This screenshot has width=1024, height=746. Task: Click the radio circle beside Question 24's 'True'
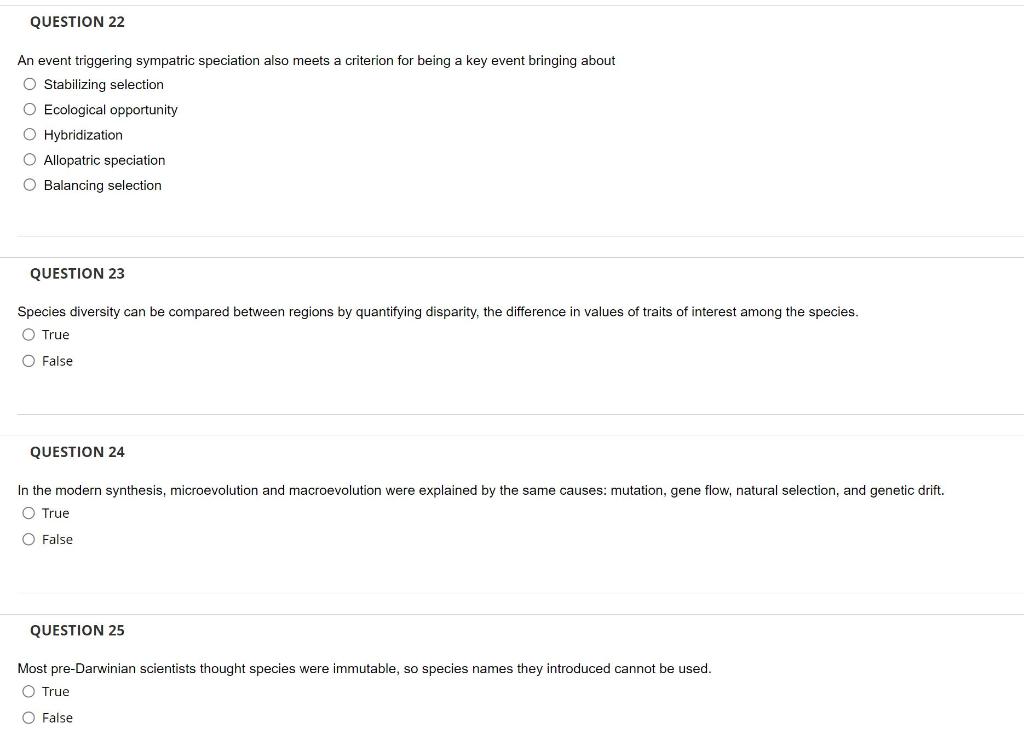point(29,513)
